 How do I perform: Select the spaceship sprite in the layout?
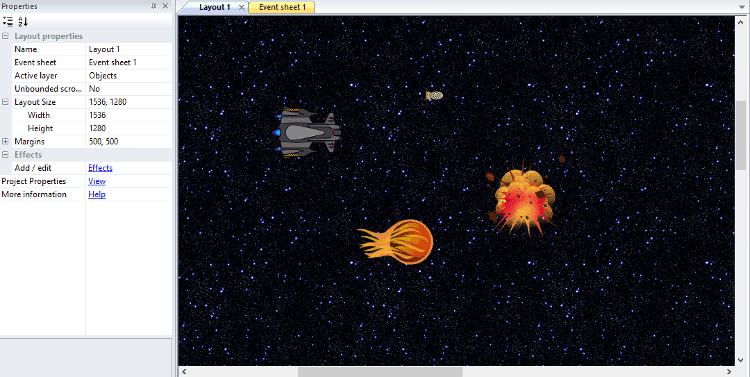click(x=309, y=133)
